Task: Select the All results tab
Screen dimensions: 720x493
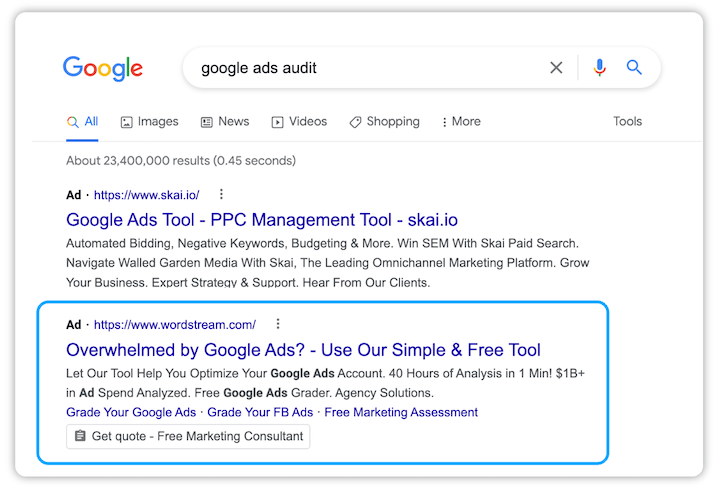Action: 82,122
